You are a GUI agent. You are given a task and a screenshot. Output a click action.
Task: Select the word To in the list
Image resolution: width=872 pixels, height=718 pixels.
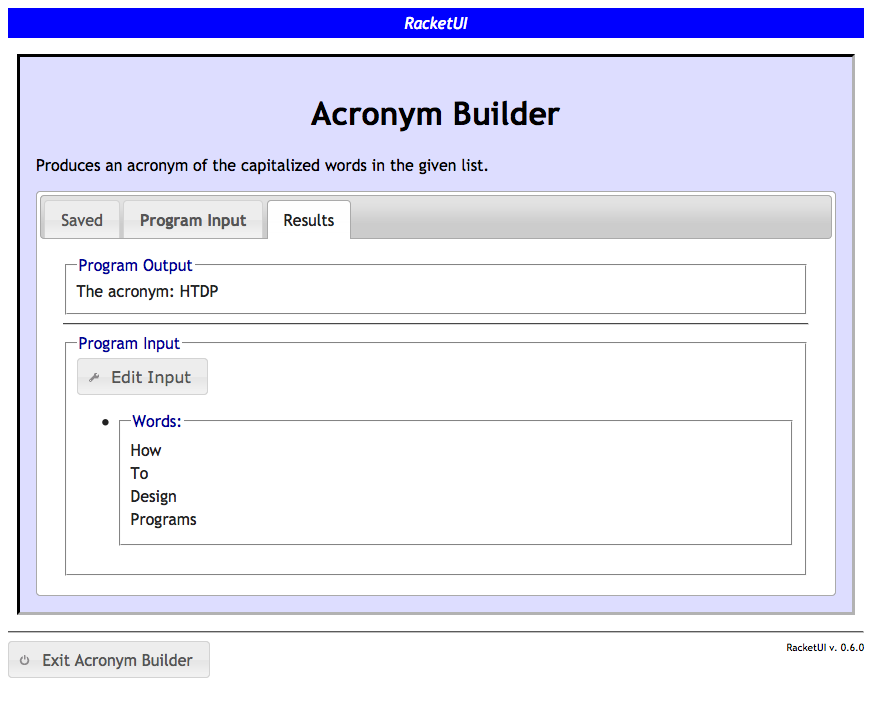point(139,473)
